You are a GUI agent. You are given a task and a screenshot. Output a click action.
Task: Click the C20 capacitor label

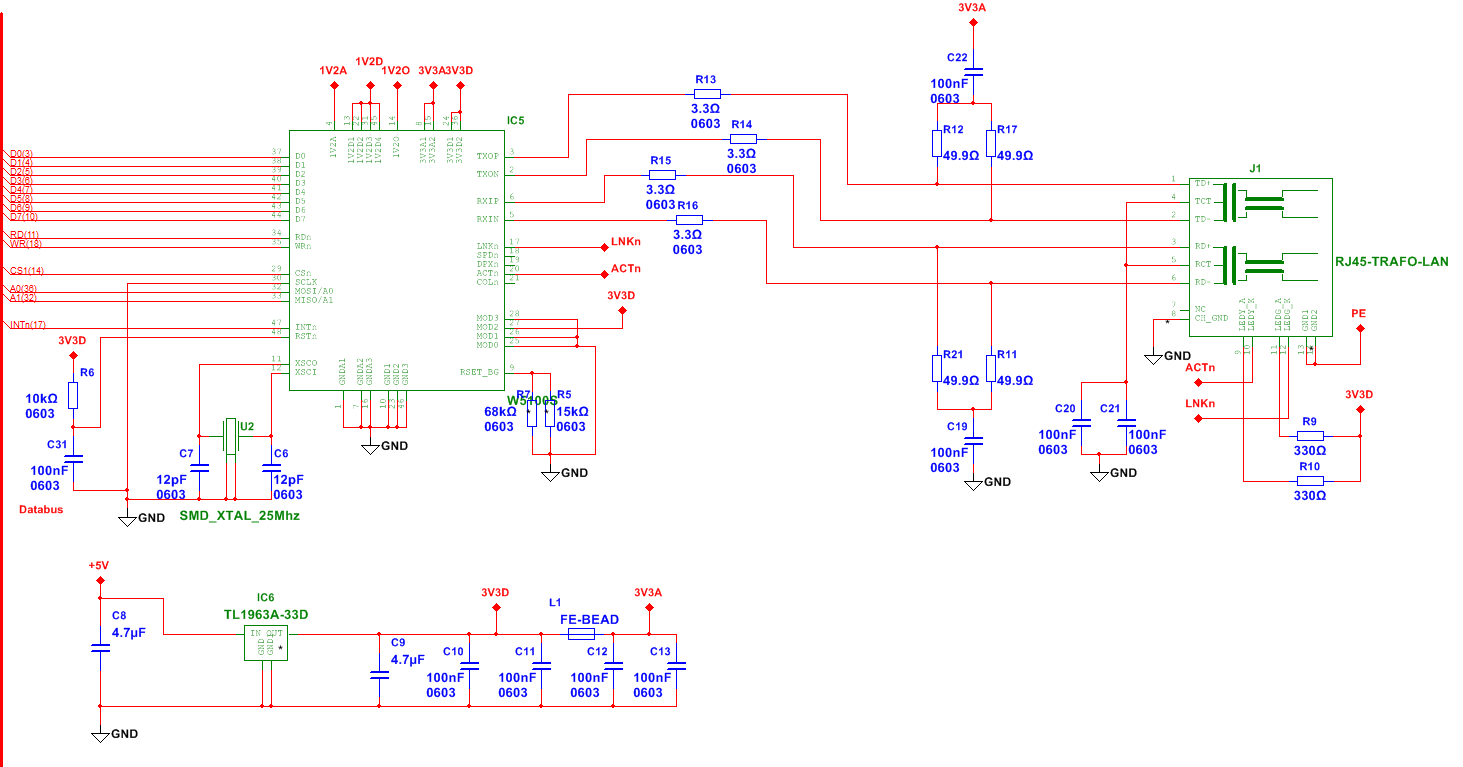pos(1066,409)
